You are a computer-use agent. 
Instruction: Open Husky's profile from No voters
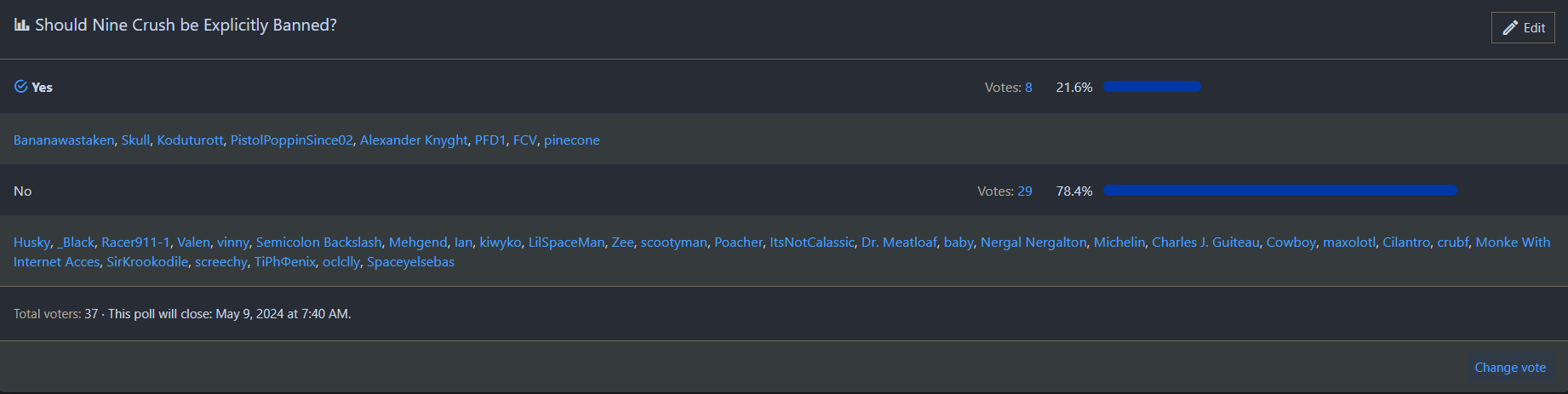(x=31, y=243)
